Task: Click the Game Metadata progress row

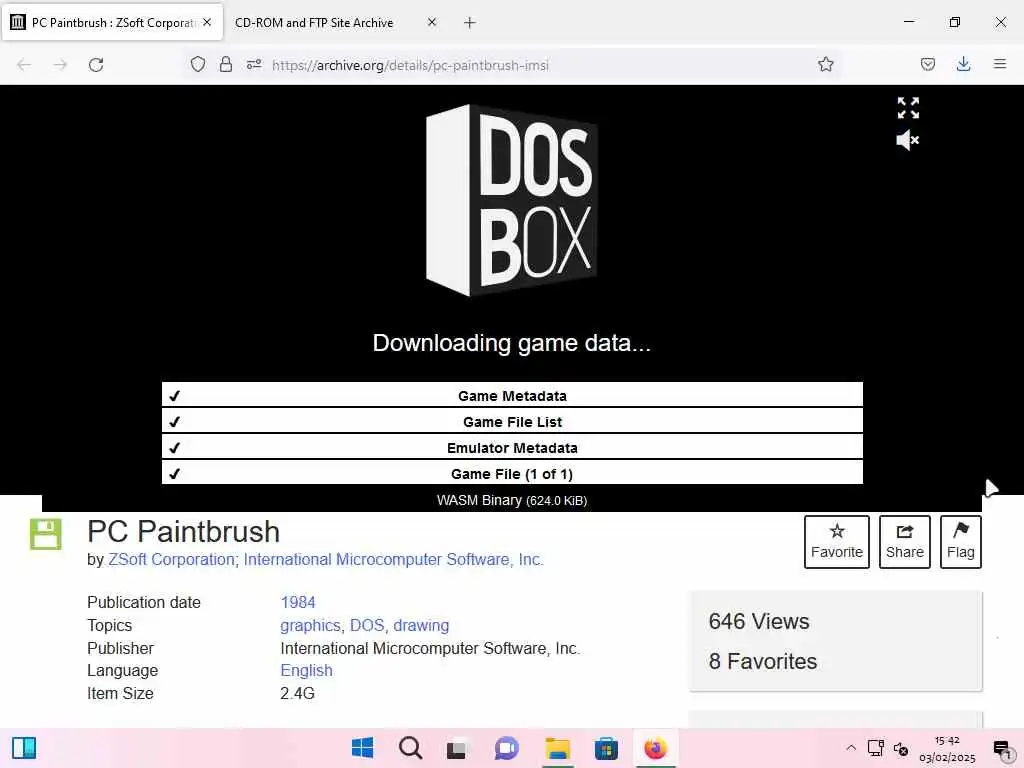Action: pyautogui.click(x=512, y=396)
